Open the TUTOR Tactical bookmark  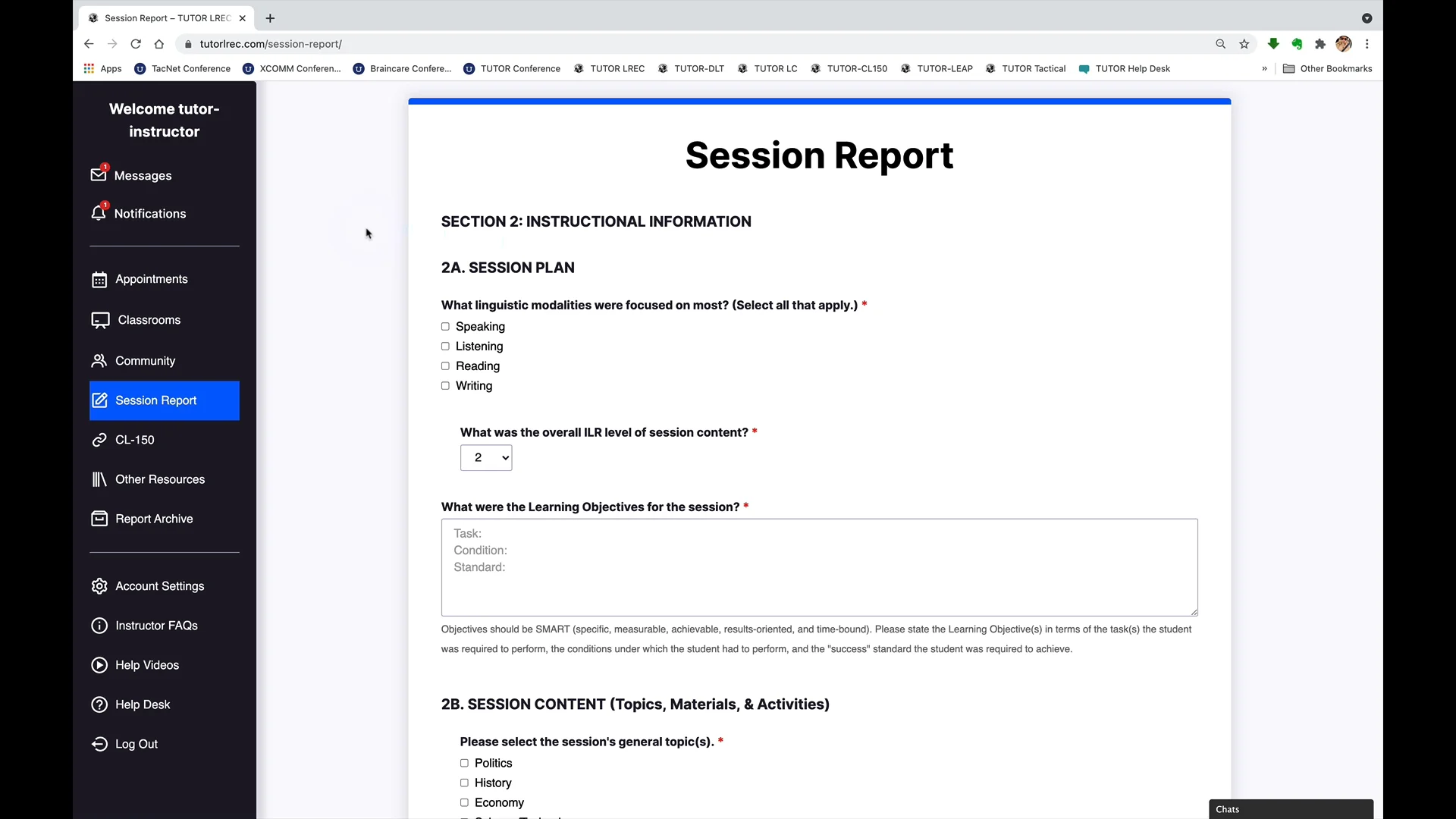click(x=1025, y=69)
